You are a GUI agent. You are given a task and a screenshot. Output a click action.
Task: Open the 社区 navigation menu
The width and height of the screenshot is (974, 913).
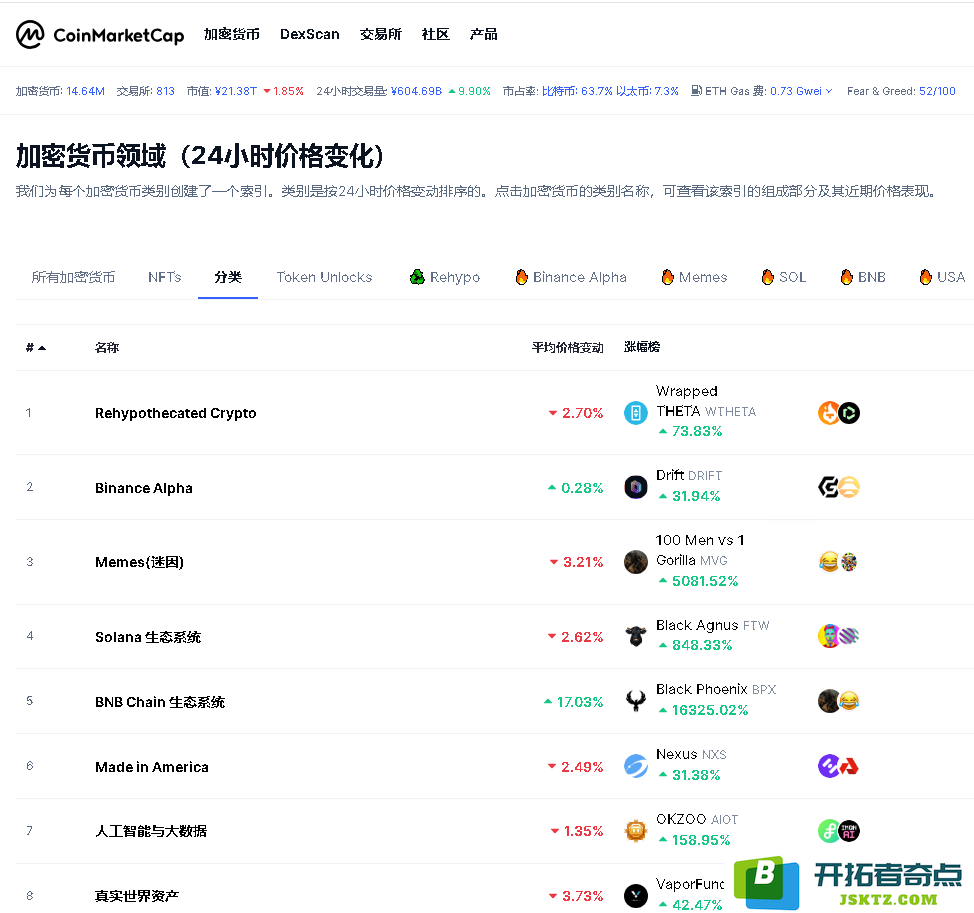click(x=435, y=34)
